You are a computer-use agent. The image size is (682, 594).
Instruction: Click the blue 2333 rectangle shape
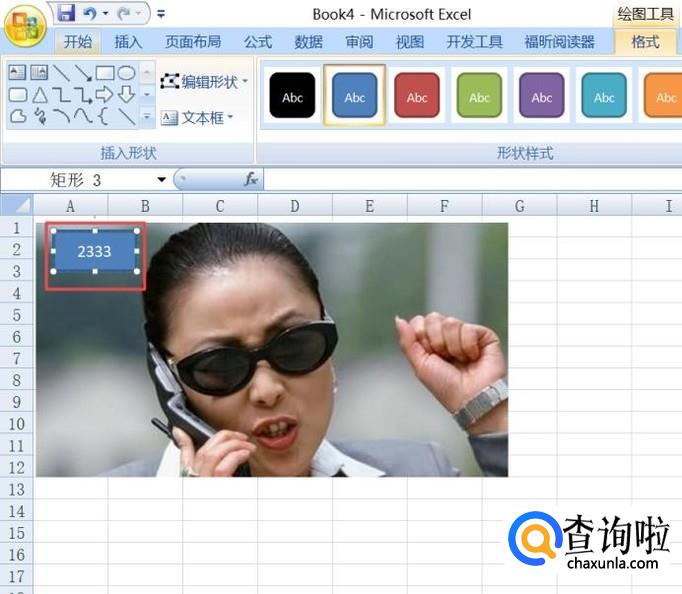coord(95,252)
